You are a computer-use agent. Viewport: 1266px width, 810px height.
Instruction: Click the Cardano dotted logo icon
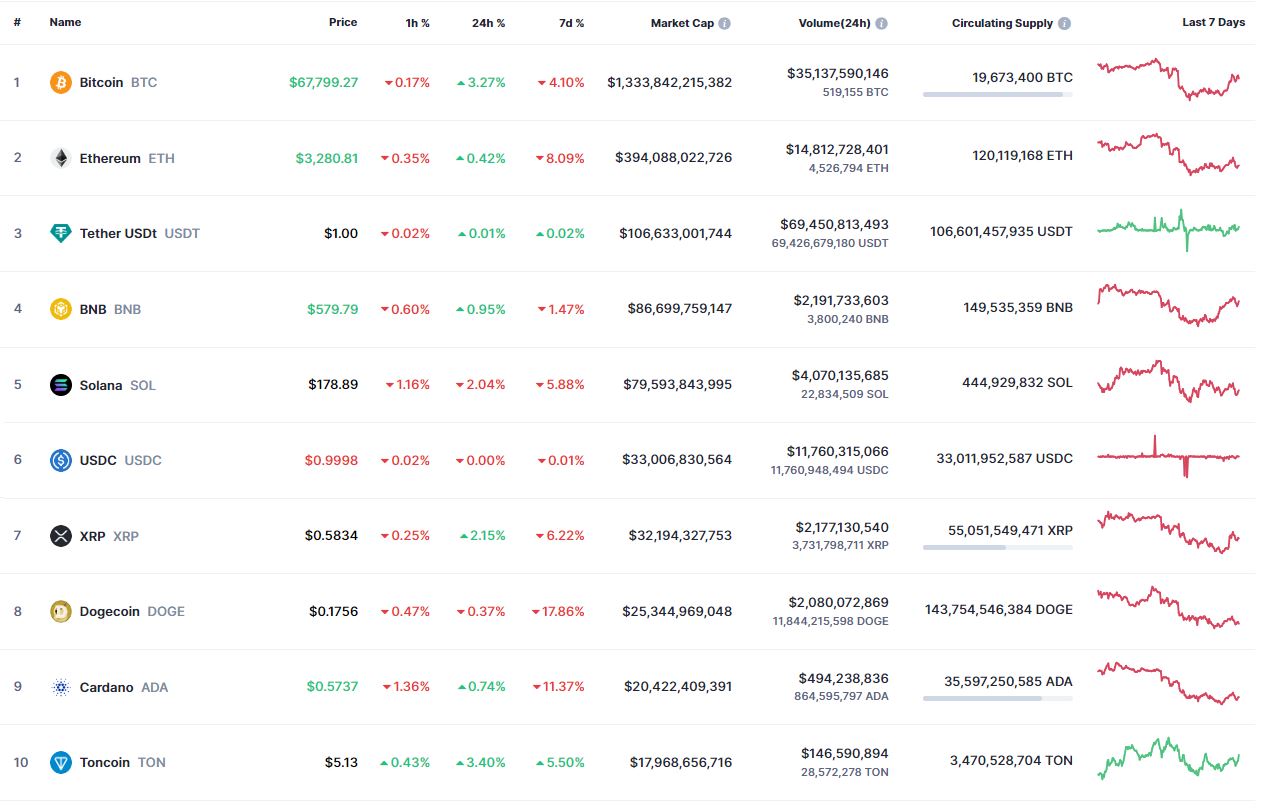click(61, 687)
